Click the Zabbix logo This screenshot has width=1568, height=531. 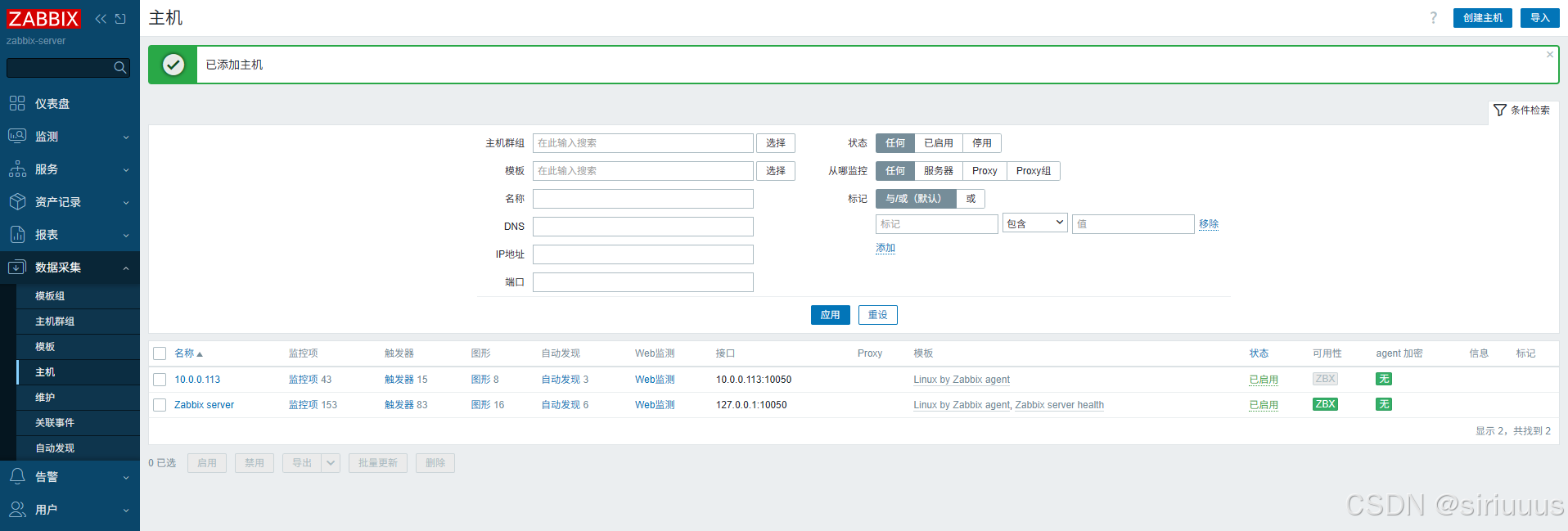tap(43, 19)
